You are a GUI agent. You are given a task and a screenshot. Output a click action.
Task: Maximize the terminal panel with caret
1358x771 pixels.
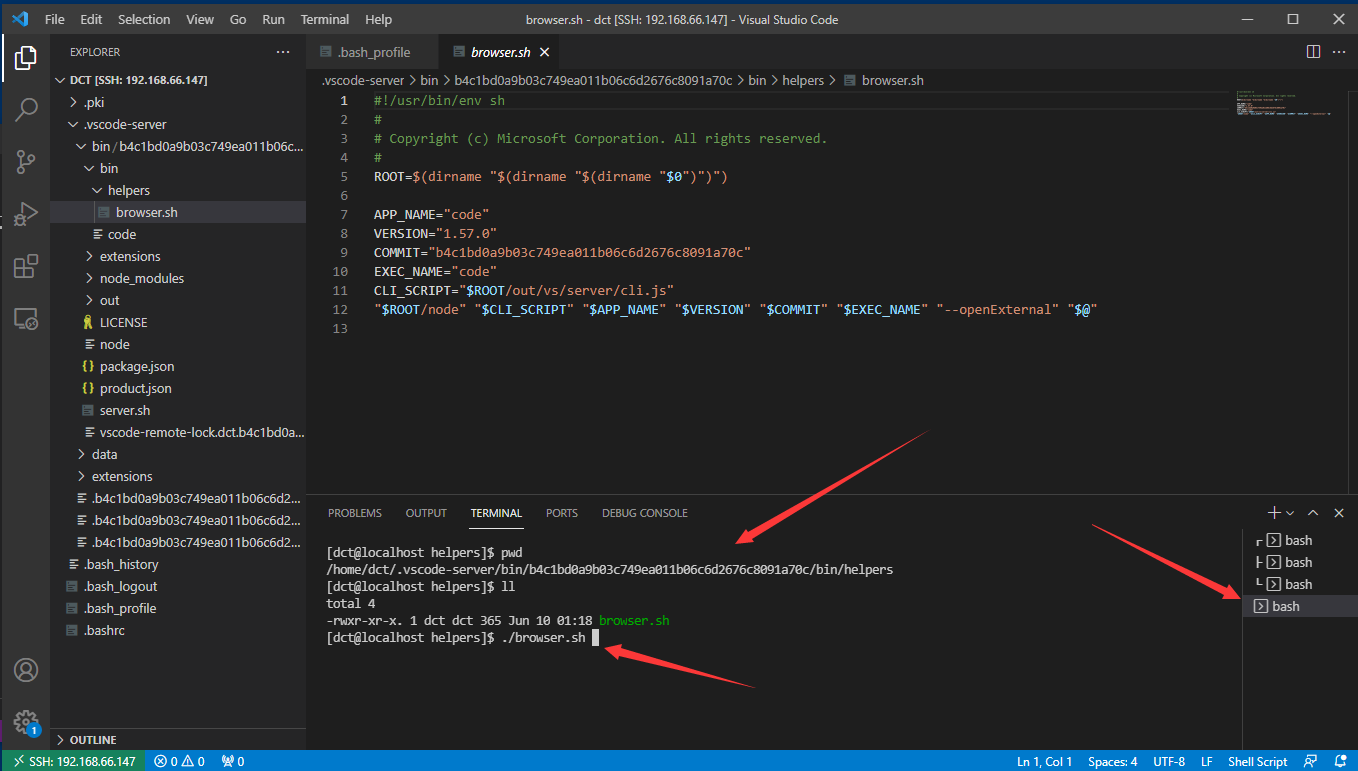[1313, 513]
